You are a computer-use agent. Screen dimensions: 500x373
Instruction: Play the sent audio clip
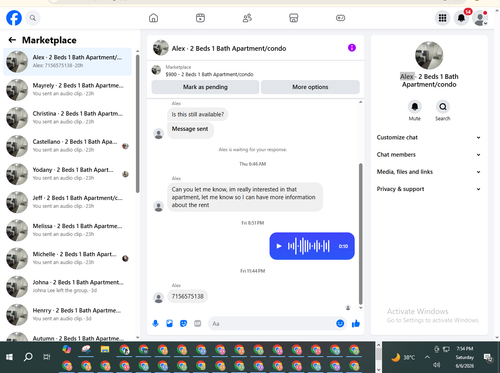click(x=279, y=246)
